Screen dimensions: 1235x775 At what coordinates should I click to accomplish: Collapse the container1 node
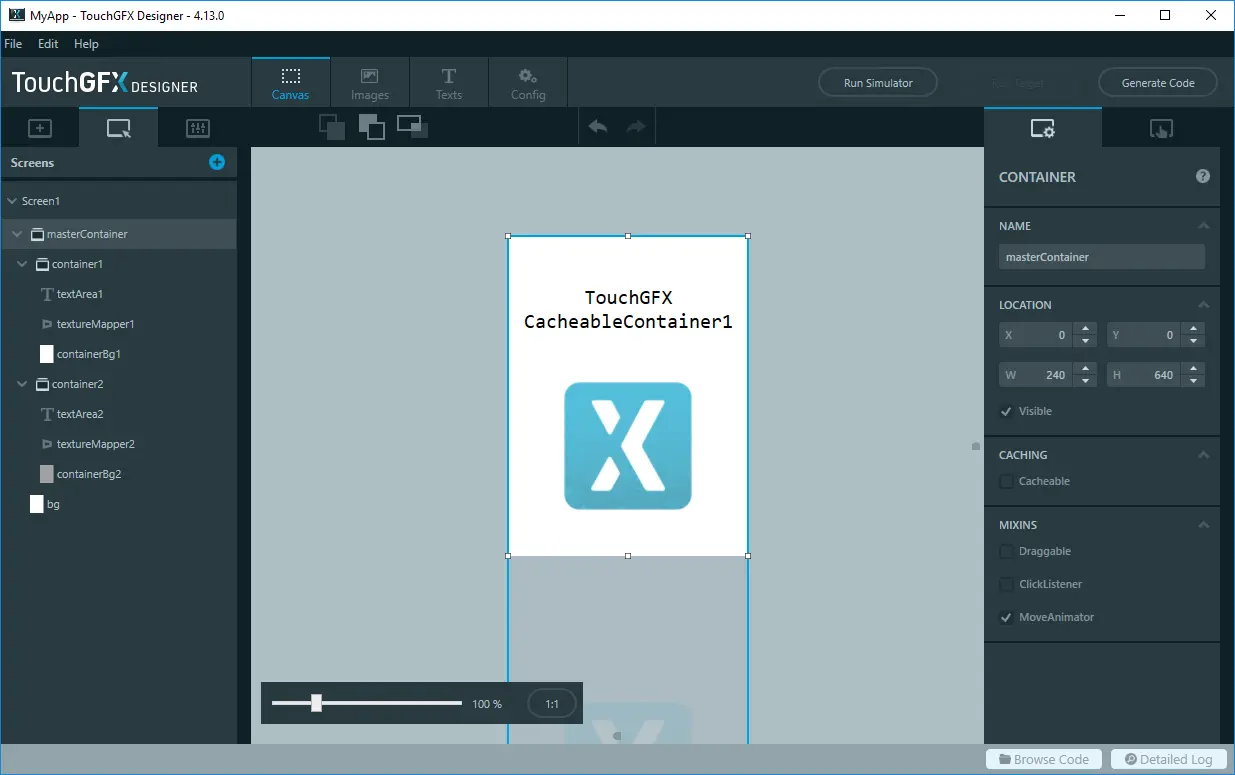click(22, 264)
